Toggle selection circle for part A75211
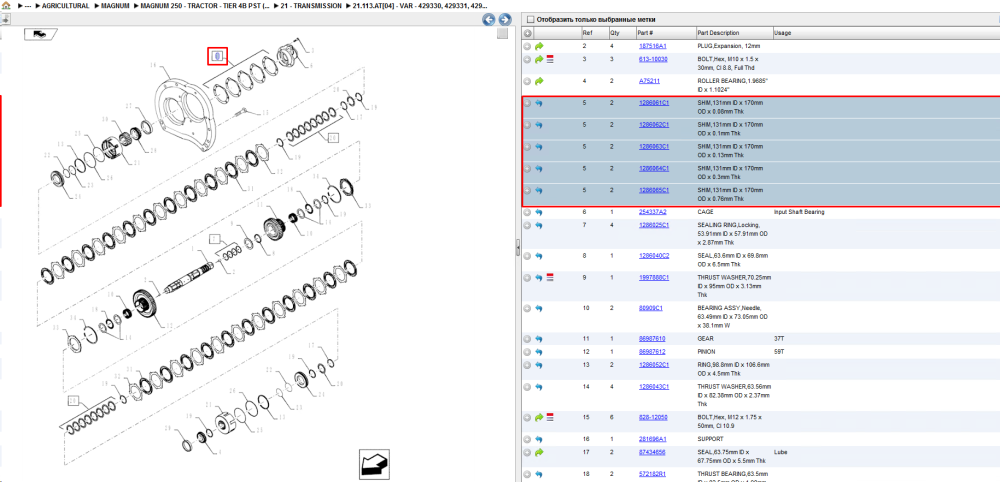Screen dimensions: 1000x482 527,81
